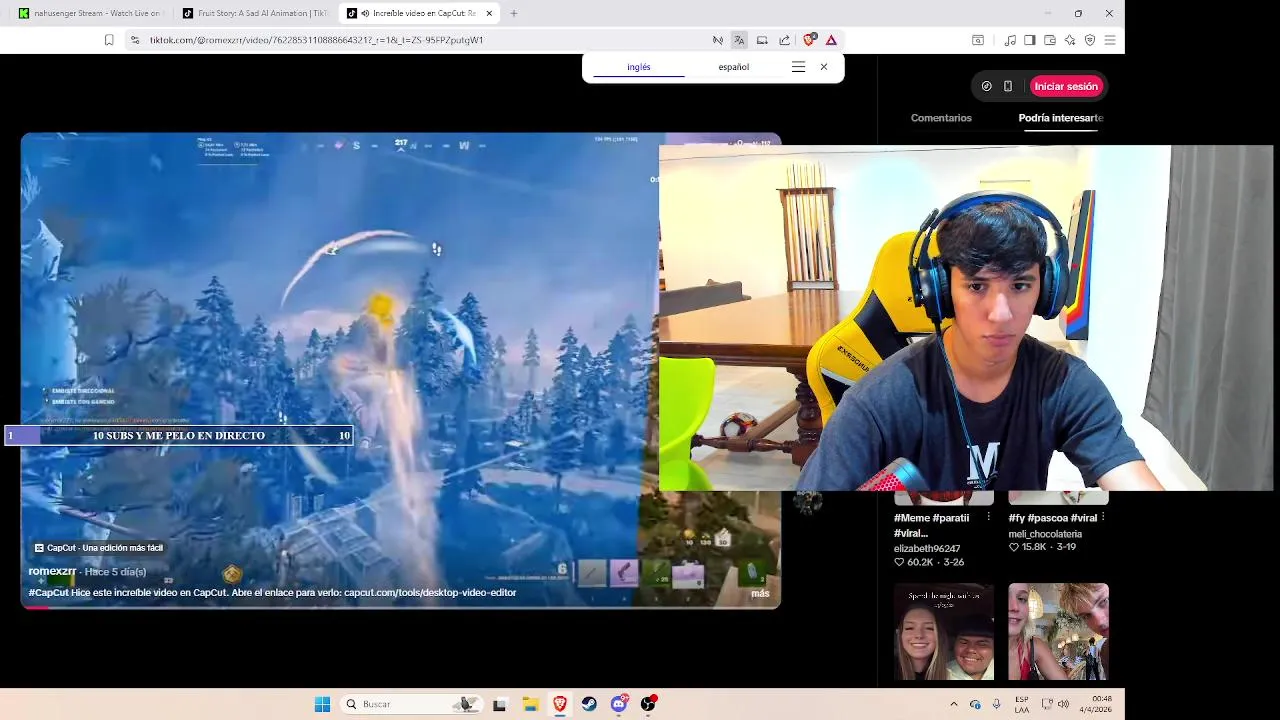Open more options for #Meme #paratii video
This screenshot has width=1280, height=720.
point(988,517)
